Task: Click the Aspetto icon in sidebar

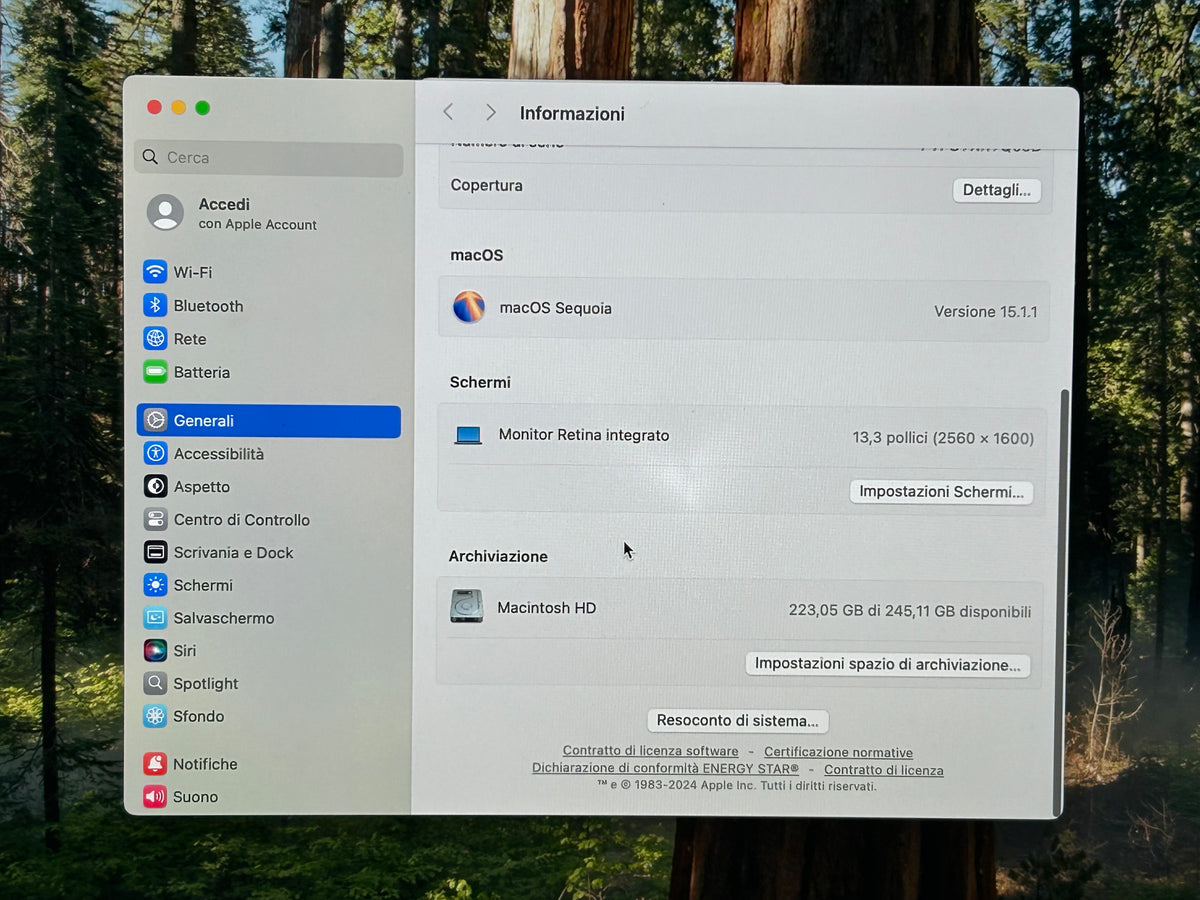Action: 155,486
